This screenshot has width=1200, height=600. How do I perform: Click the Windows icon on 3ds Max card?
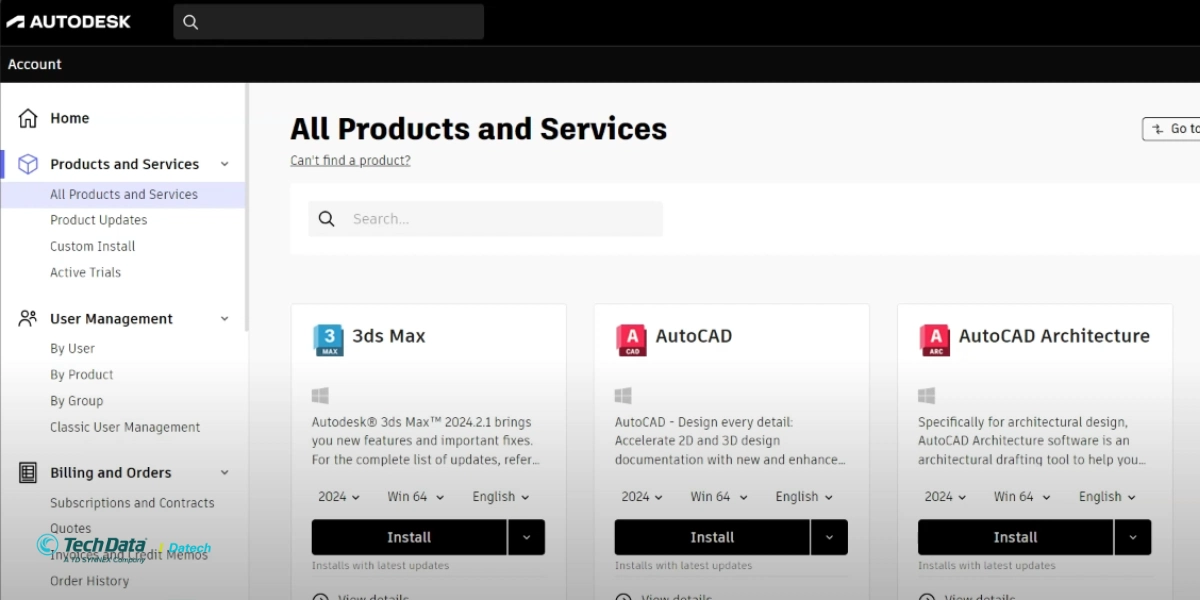pos(320,396)
